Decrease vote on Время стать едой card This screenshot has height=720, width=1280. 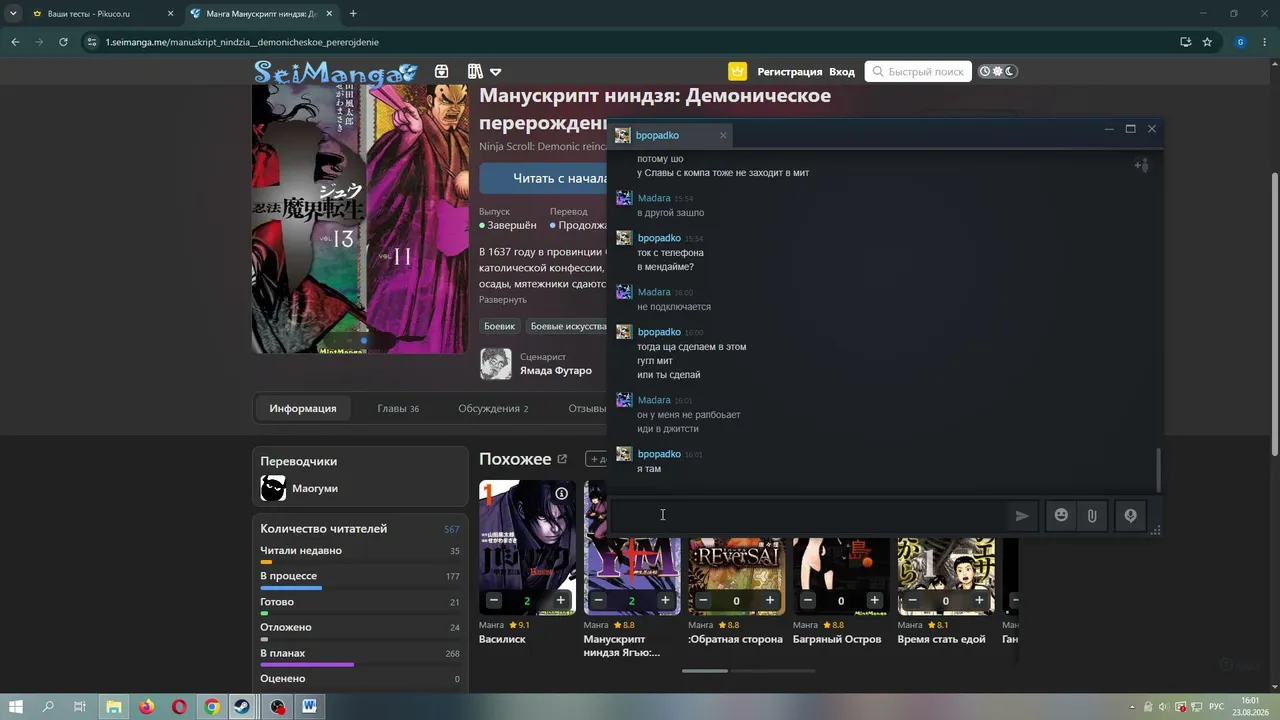coord(913,601)
